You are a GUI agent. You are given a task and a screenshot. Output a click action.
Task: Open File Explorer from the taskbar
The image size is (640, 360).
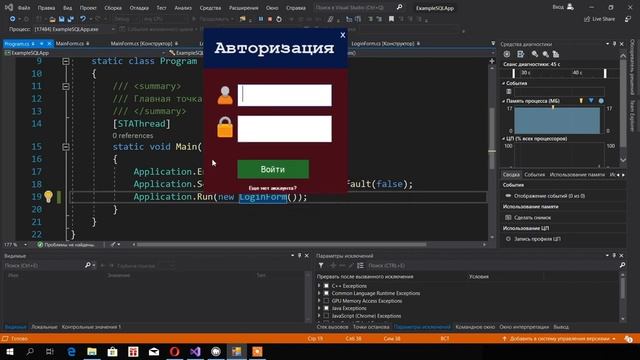[92, 351]
